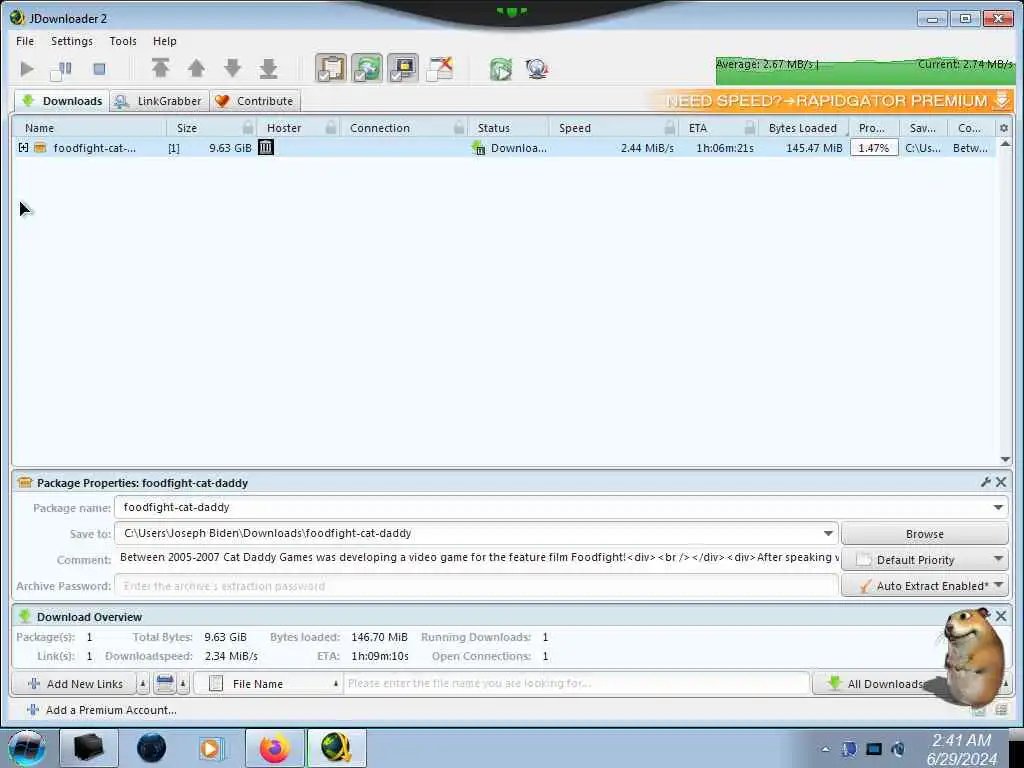
Task: Open the All Downloads filter dropdown
Action: pos(911,684)
